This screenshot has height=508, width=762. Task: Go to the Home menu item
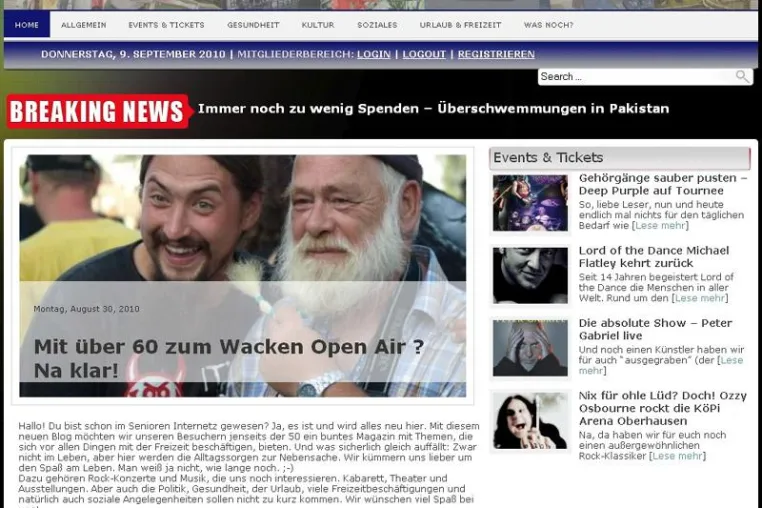pyautogui.click(x=27, y=25)
